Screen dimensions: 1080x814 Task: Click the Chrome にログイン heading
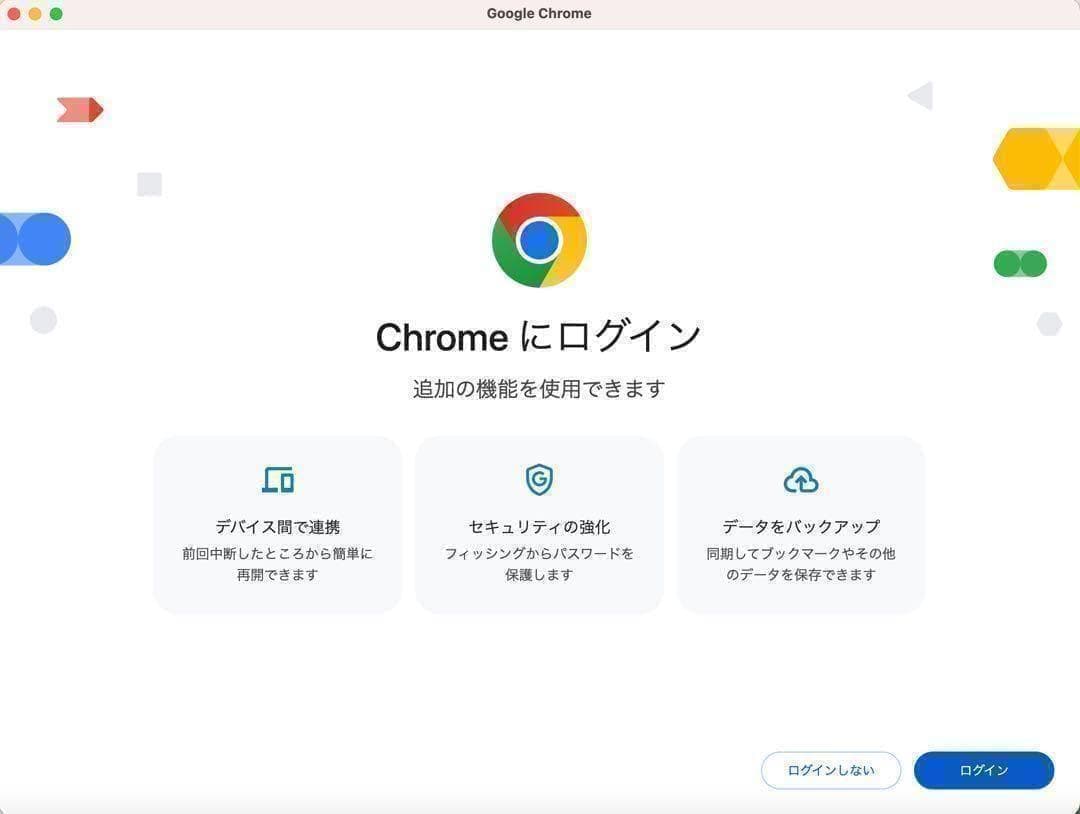539,337
